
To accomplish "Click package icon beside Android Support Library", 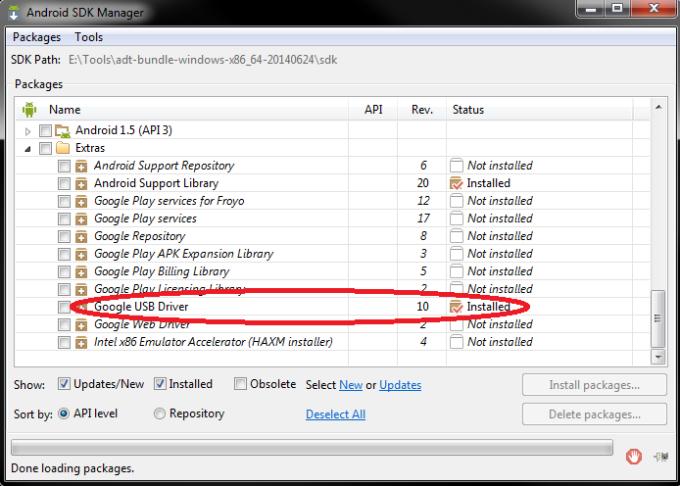I will coord(81,184).
